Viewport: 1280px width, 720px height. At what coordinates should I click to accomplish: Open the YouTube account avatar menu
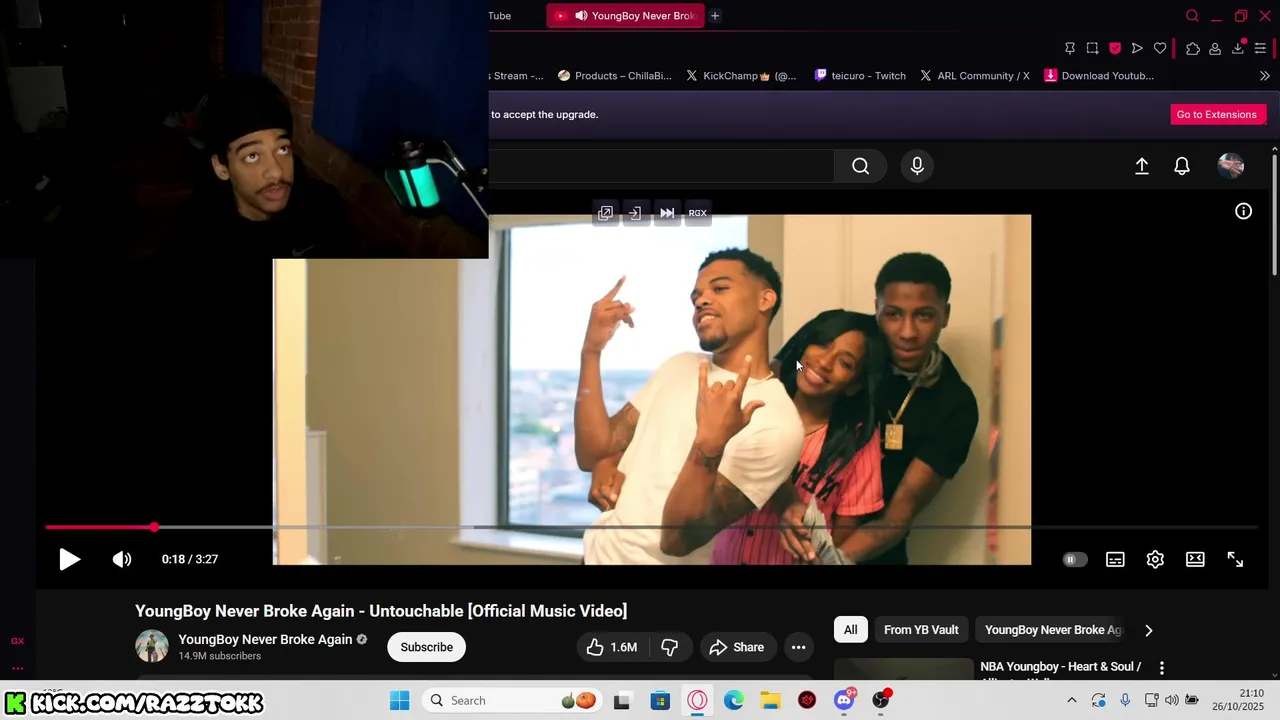pos(1231,166)
